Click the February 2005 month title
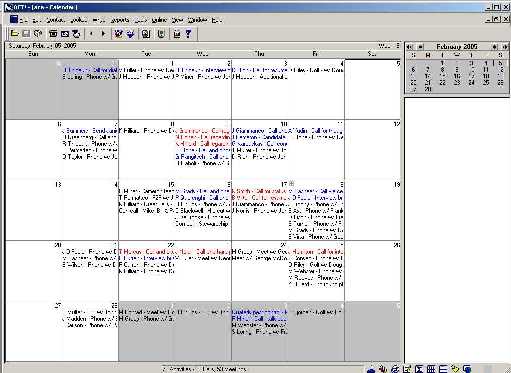 point(457,47)
